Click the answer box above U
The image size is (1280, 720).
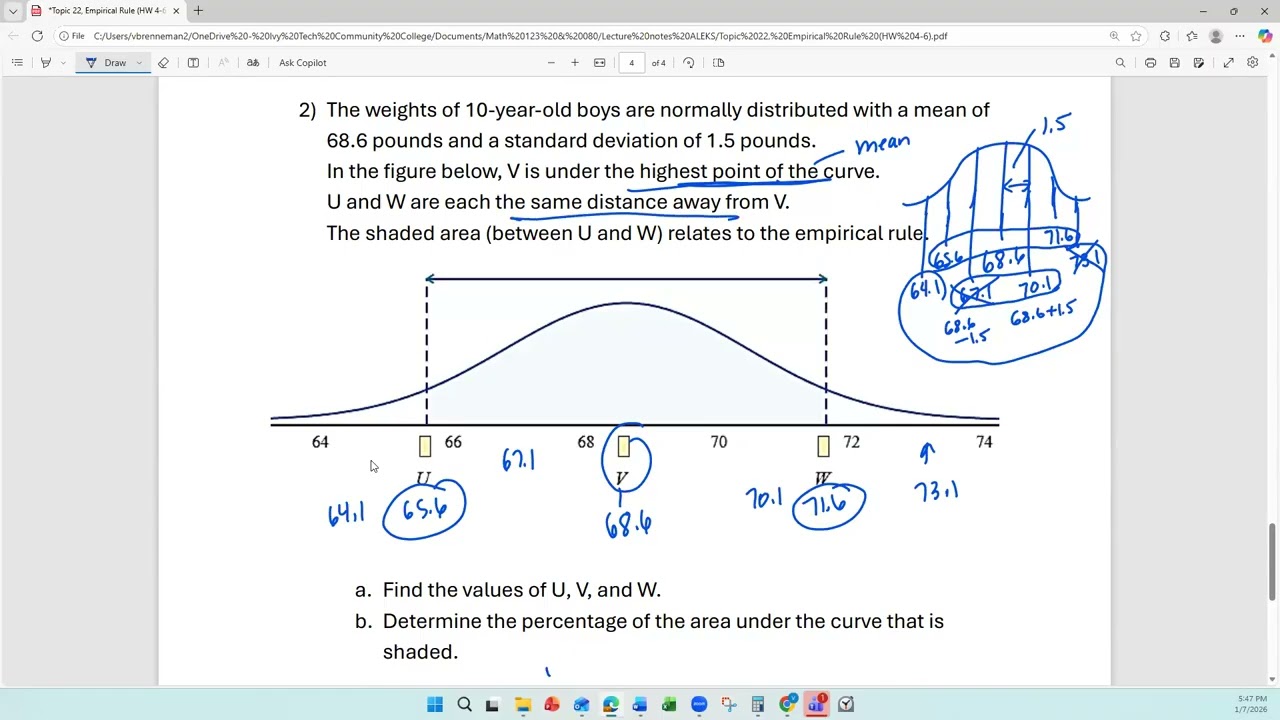coord(425,446)
